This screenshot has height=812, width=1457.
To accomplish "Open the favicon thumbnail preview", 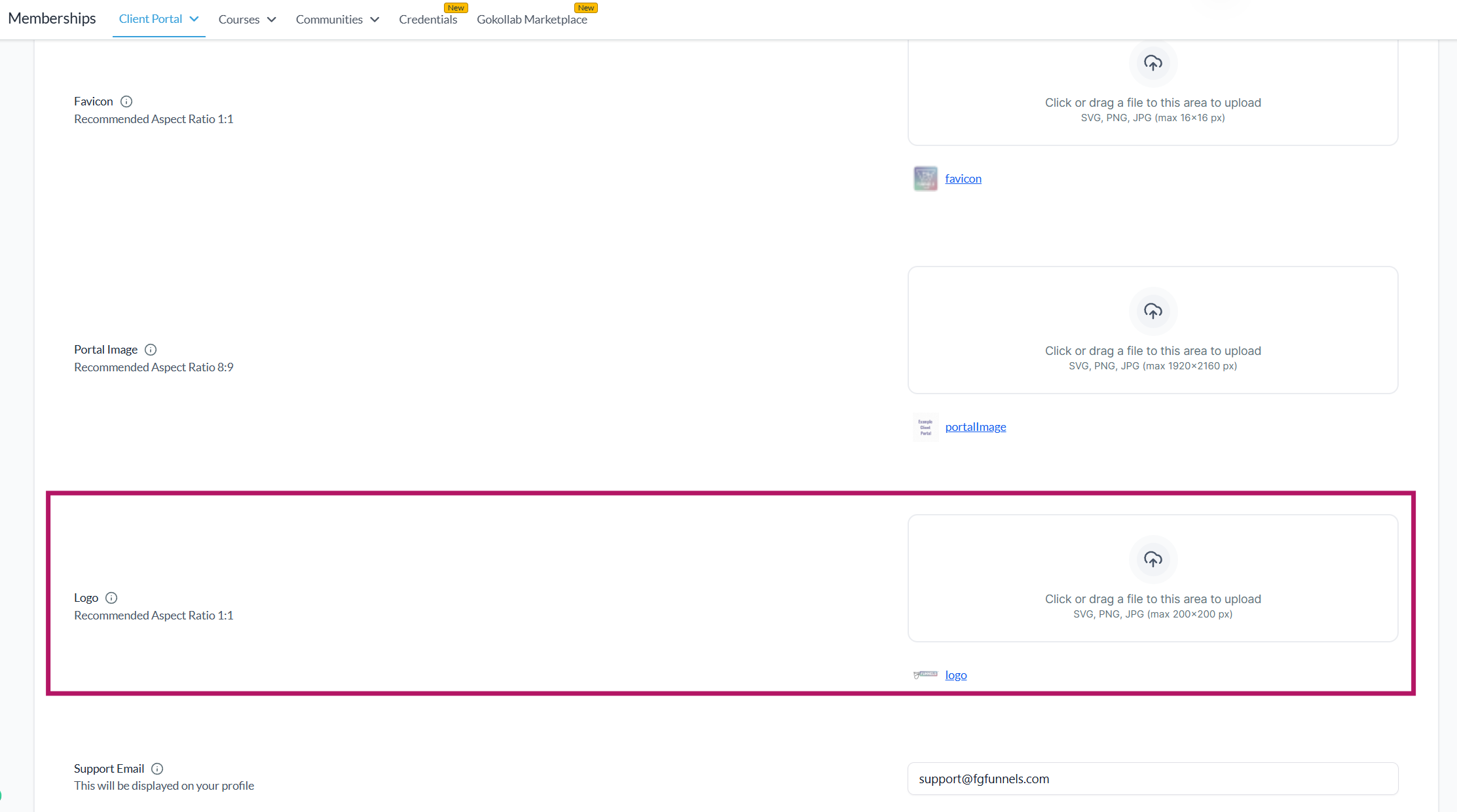I will point(925,179).
